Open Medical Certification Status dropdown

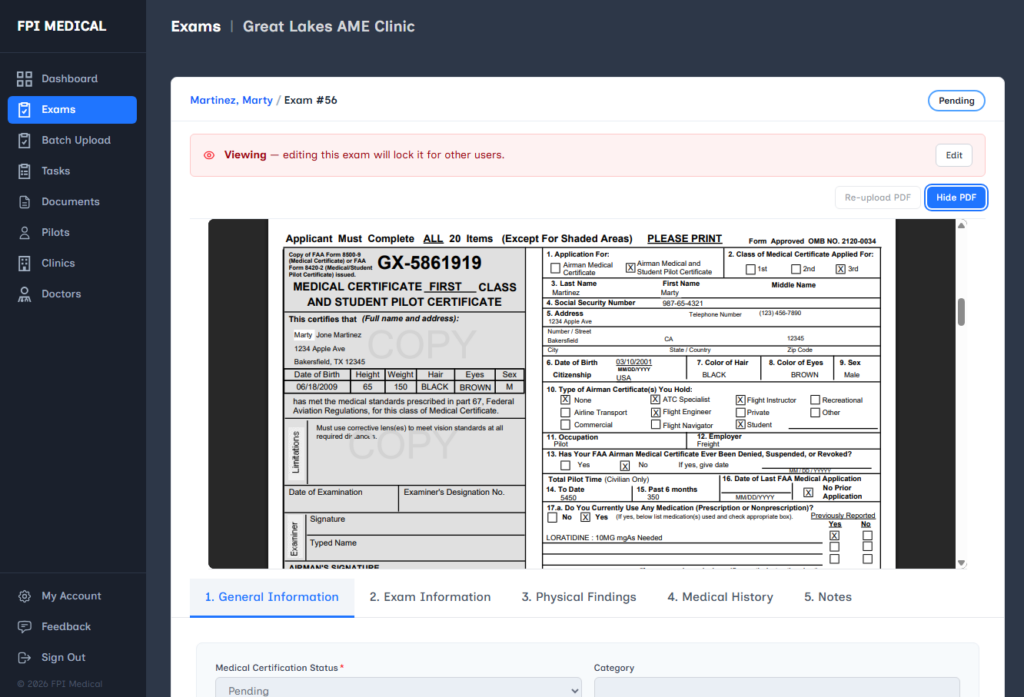coord(398,688)
